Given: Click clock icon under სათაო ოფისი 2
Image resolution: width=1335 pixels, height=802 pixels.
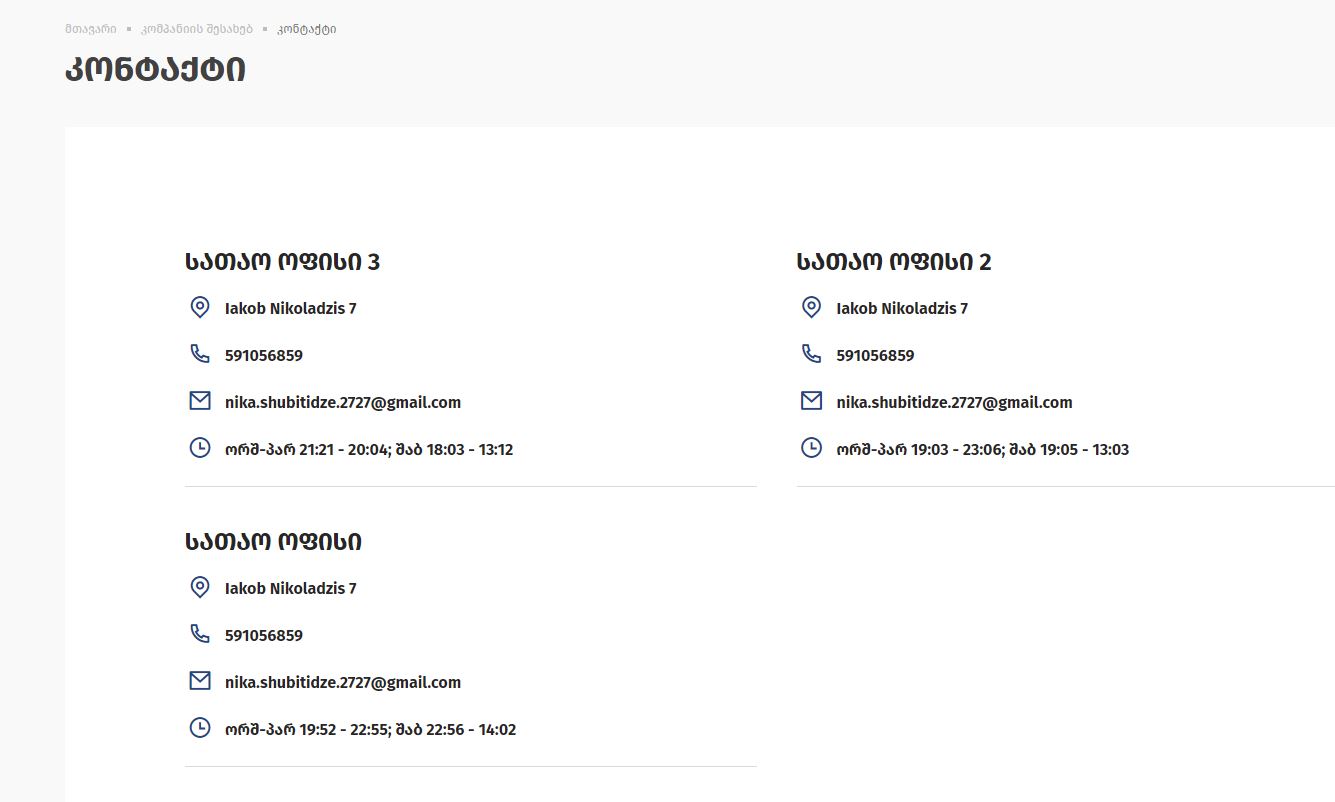Looking at the screenshot, I should (812, 448).
